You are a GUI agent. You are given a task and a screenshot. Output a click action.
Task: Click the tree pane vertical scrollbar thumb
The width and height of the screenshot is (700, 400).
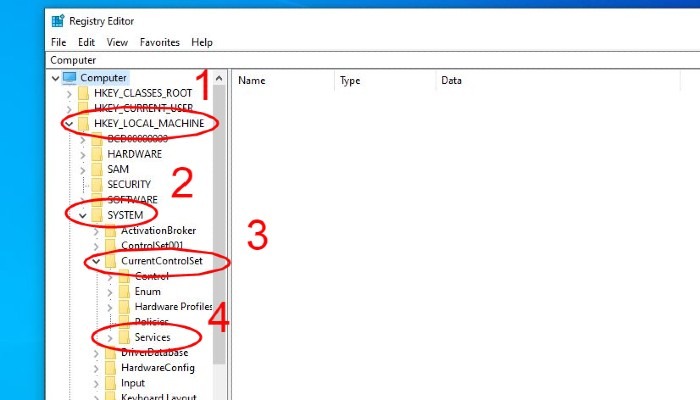coord(219,225)
